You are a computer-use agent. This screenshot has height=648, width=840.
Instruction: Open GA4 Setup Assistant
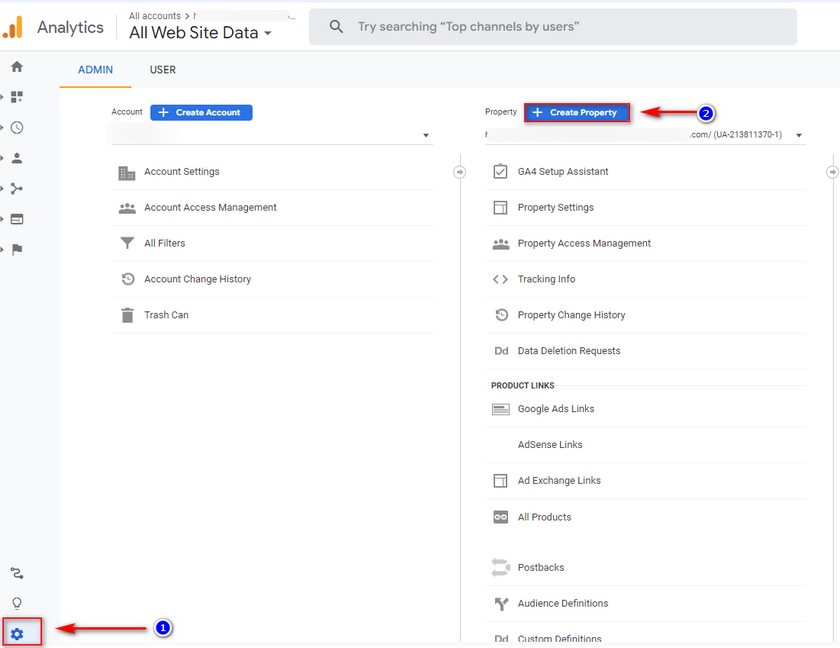(x=562, y=171)
